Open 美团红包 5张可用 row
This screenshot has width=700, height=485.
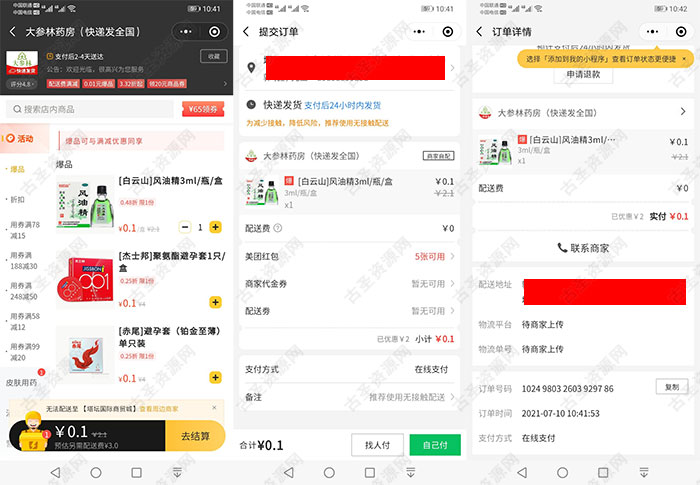[350, 256]
